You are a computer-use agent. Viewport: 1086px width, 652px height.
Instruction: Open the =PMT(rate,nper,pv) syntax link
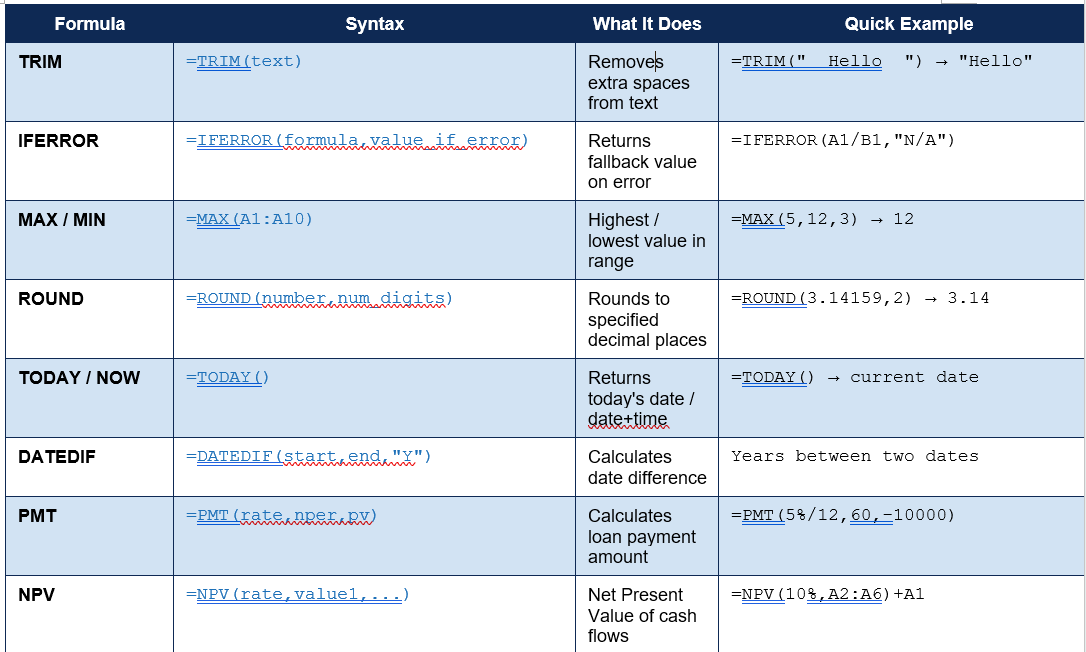pos(281,515)
